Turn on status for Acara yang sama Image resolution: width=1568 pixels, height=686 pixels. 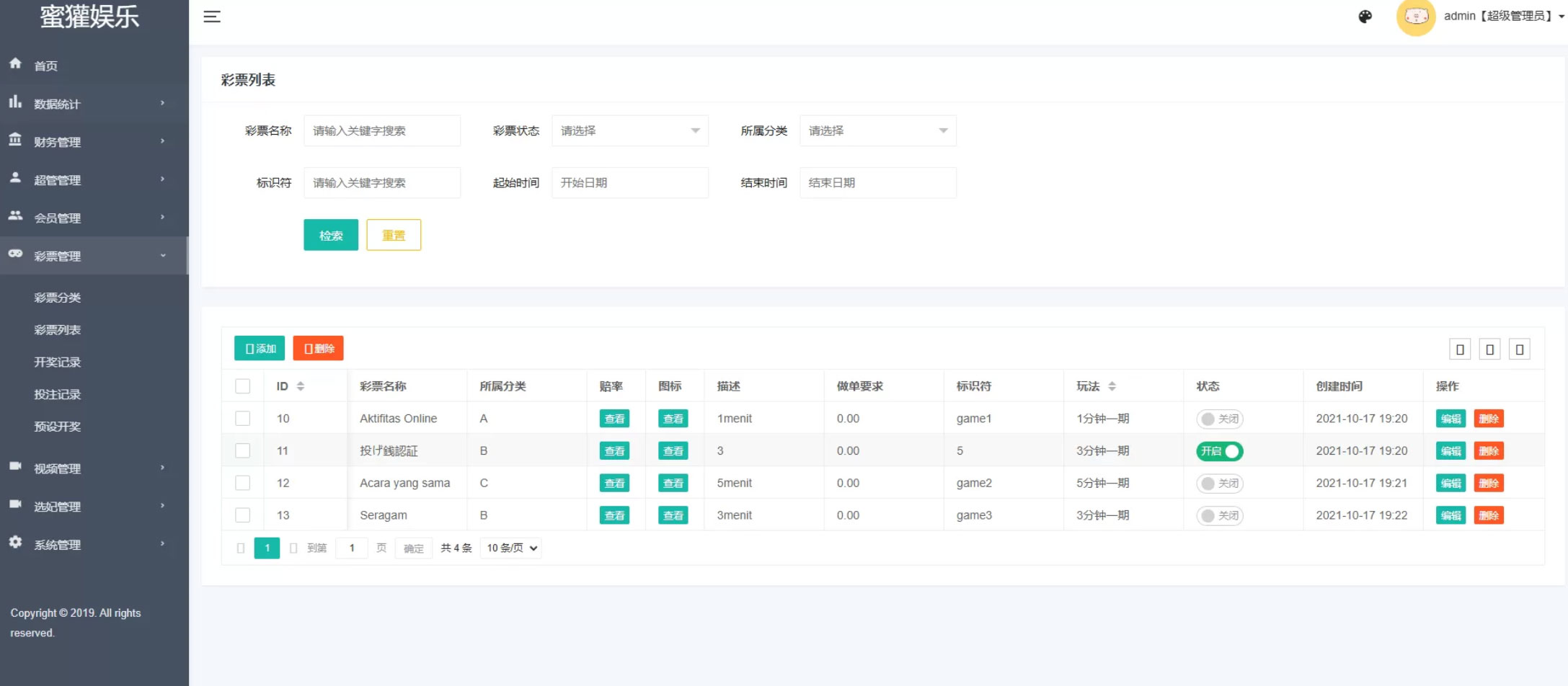[1219, 483]
